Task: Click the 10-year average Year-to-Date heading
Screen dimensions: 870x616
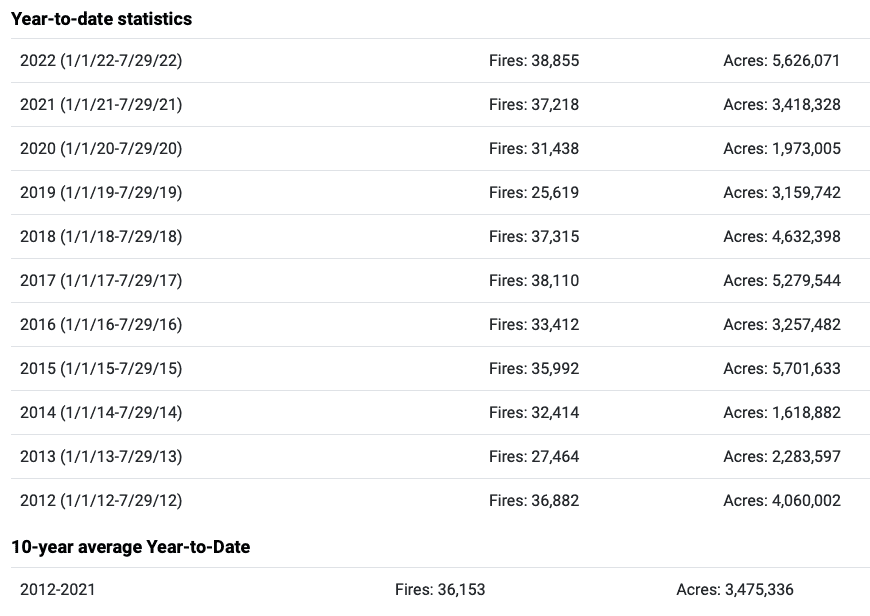Action: [x=130, y=547]
